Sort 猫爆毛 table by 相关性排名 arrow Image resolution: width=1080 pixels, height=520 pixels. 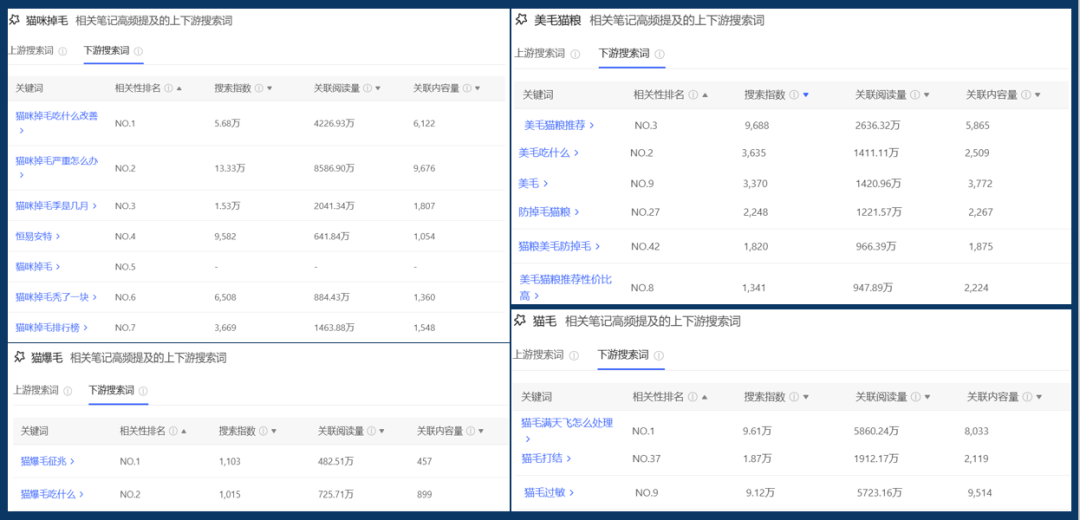point(184,431)
